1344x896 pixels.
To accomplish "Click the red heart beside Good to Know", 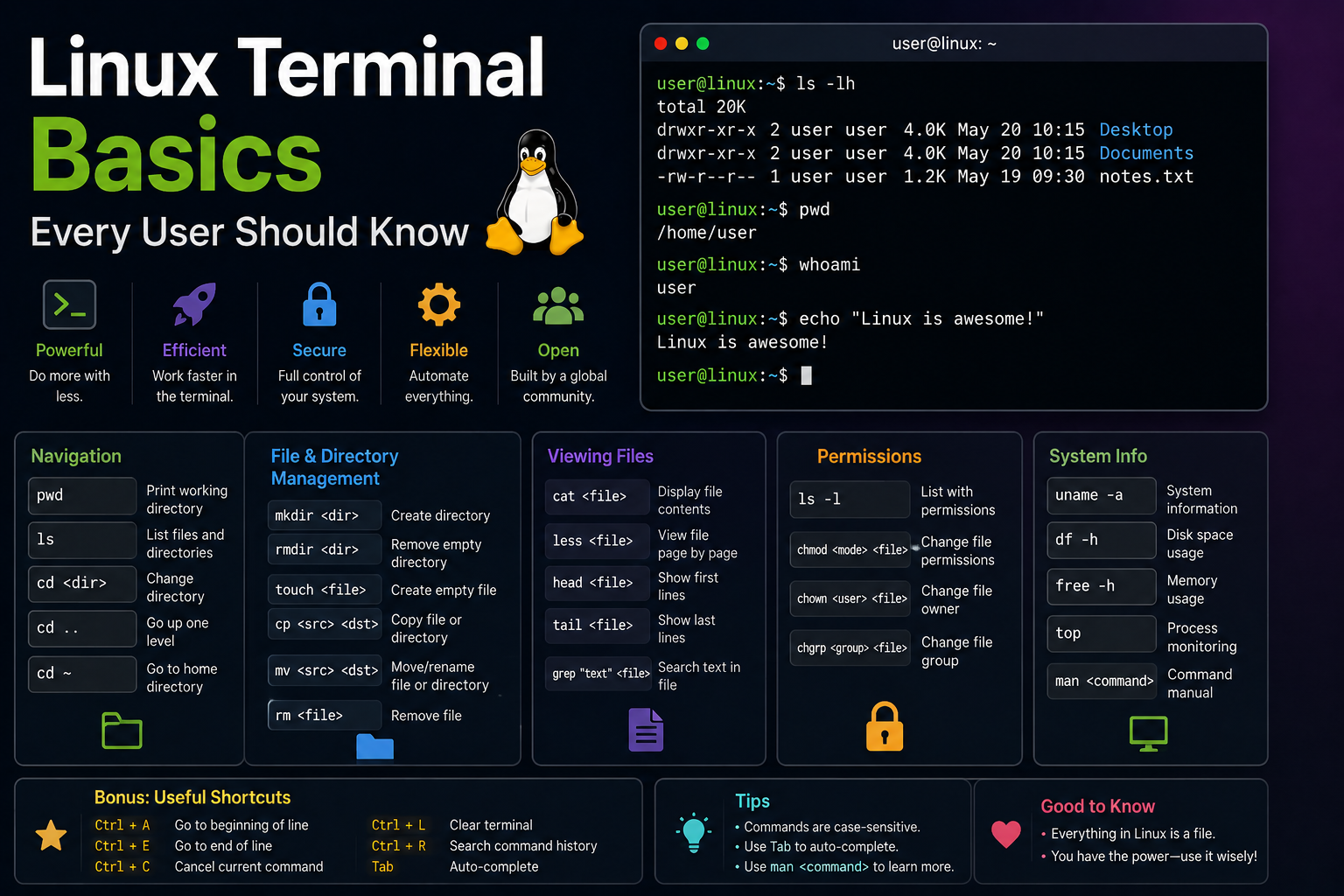I will (1006, 834).
